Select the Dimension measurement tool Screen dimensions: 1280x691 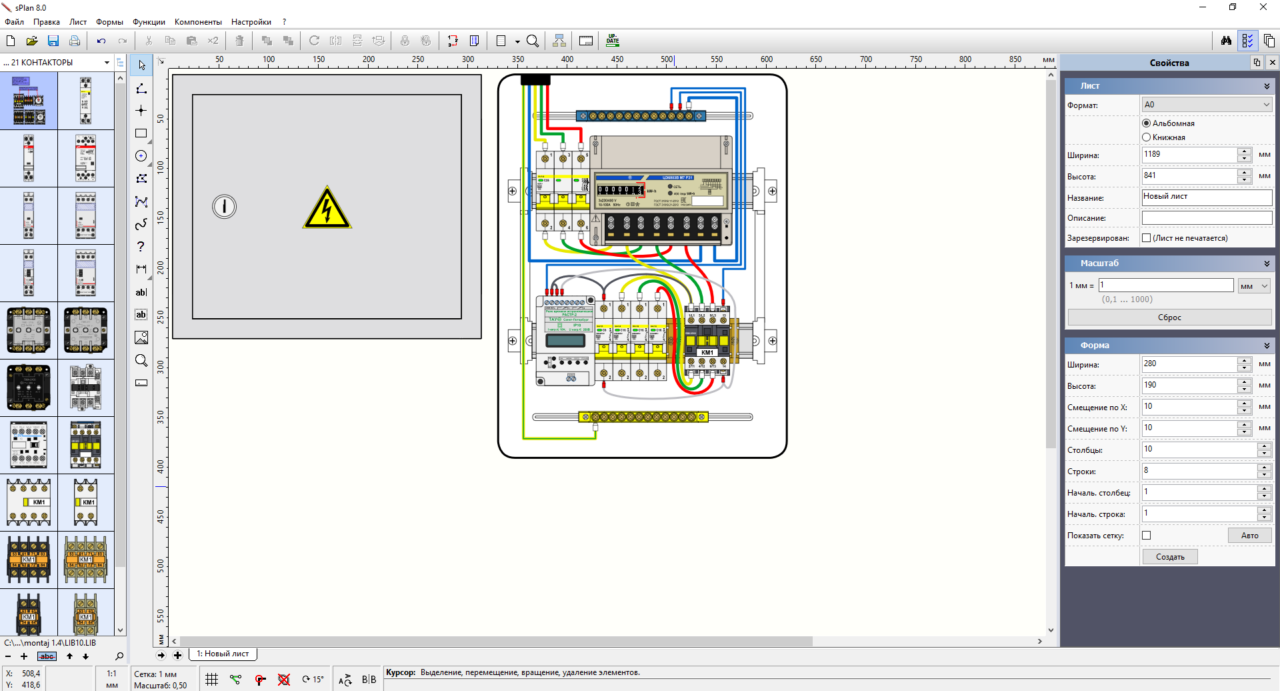click(x=141, y=269)
